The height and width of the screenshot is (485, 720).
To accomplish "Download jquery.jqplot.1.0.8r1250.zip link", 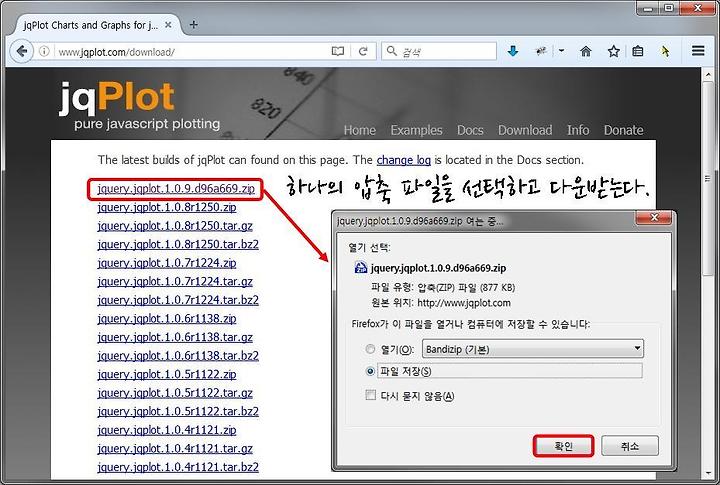I will point(167,208).
